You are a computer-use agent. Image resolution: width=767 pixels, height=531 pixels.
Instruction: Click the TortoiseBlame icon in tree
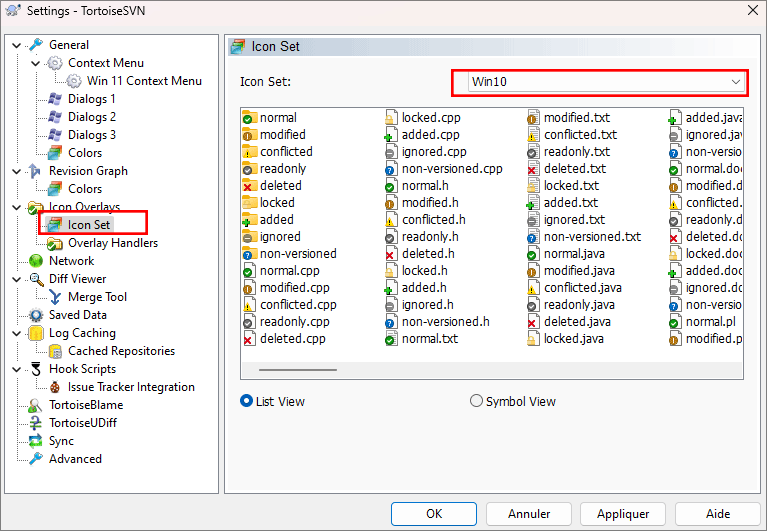[x=36, y=405]
